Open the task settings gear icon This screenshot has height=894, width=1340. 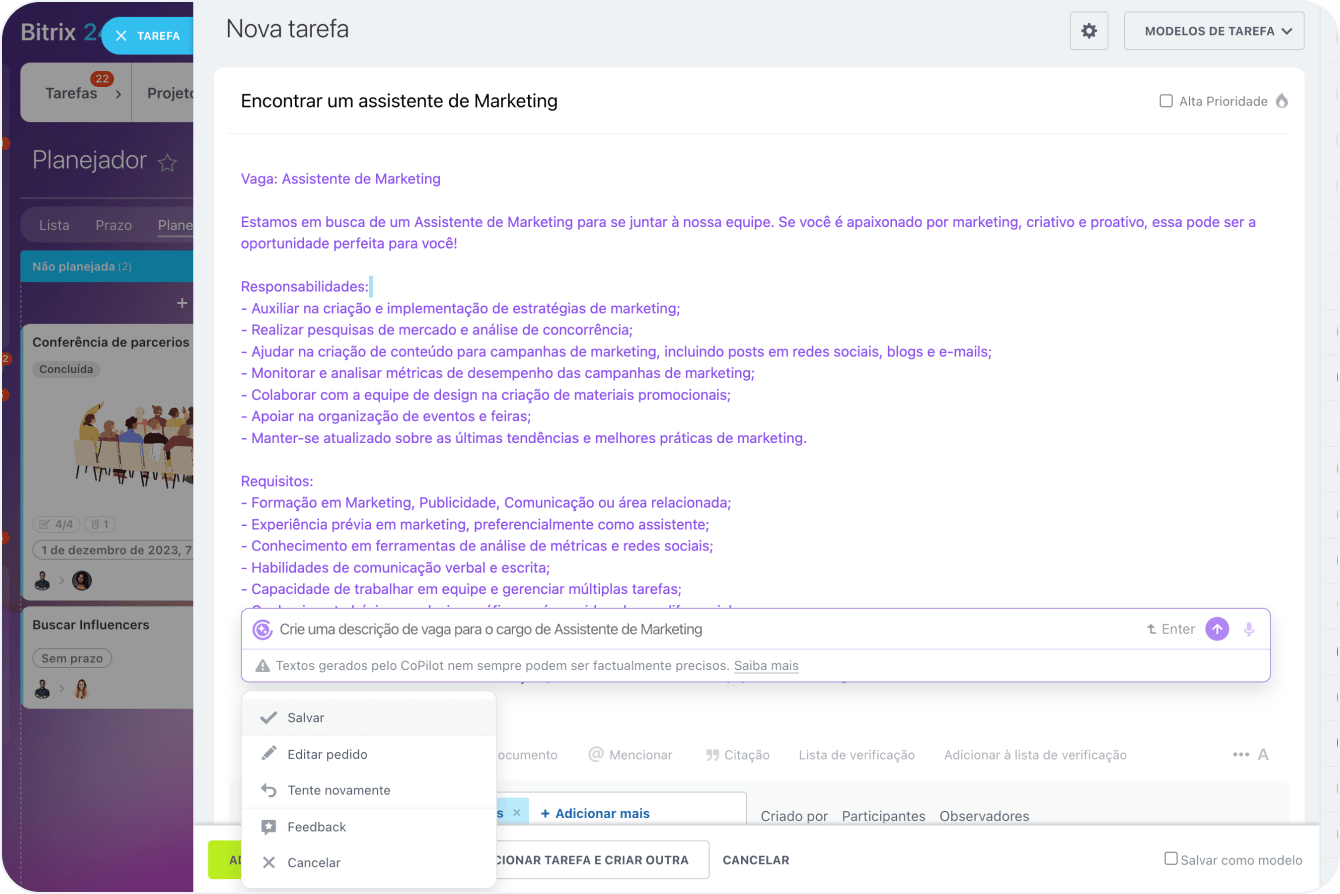click(x=1089, y=31)
